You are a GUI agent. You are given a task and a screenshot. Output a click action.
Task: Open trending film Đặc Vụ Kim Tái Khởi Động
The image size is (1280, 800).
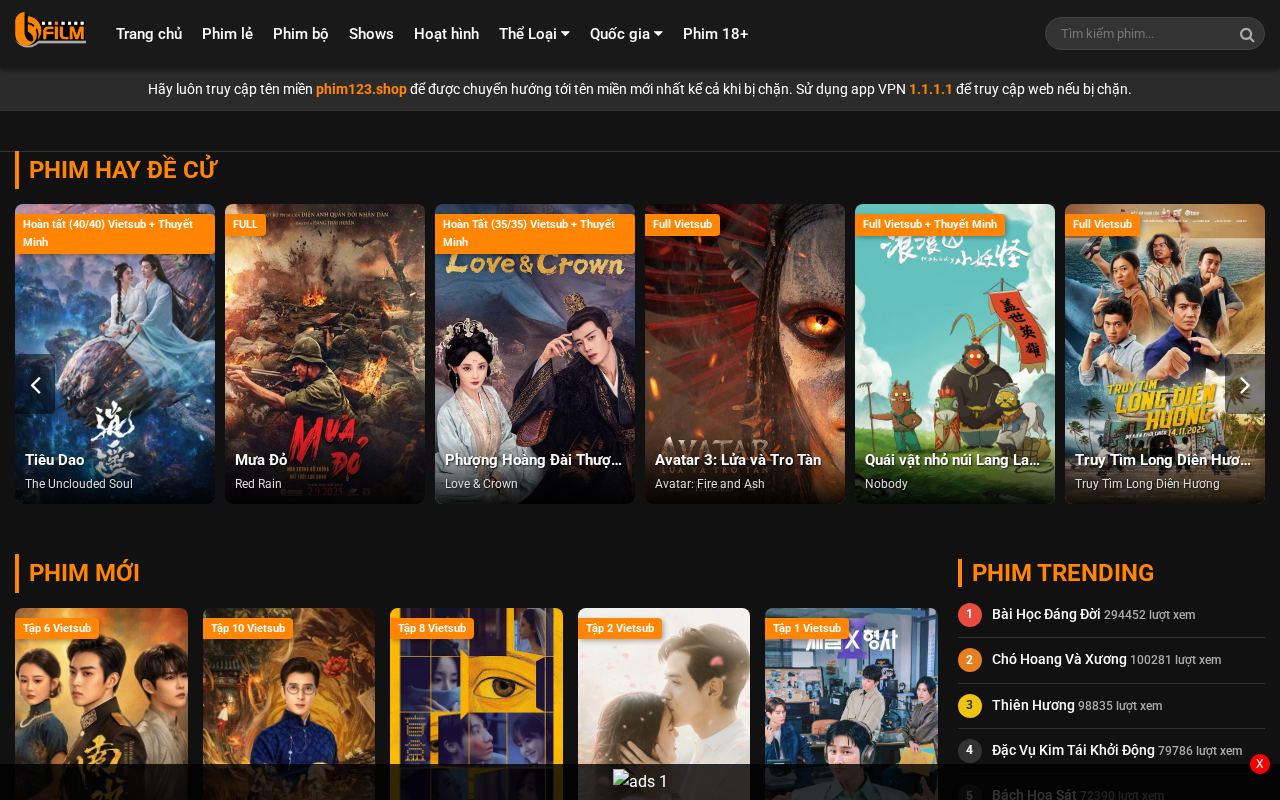pos(1073,750)
